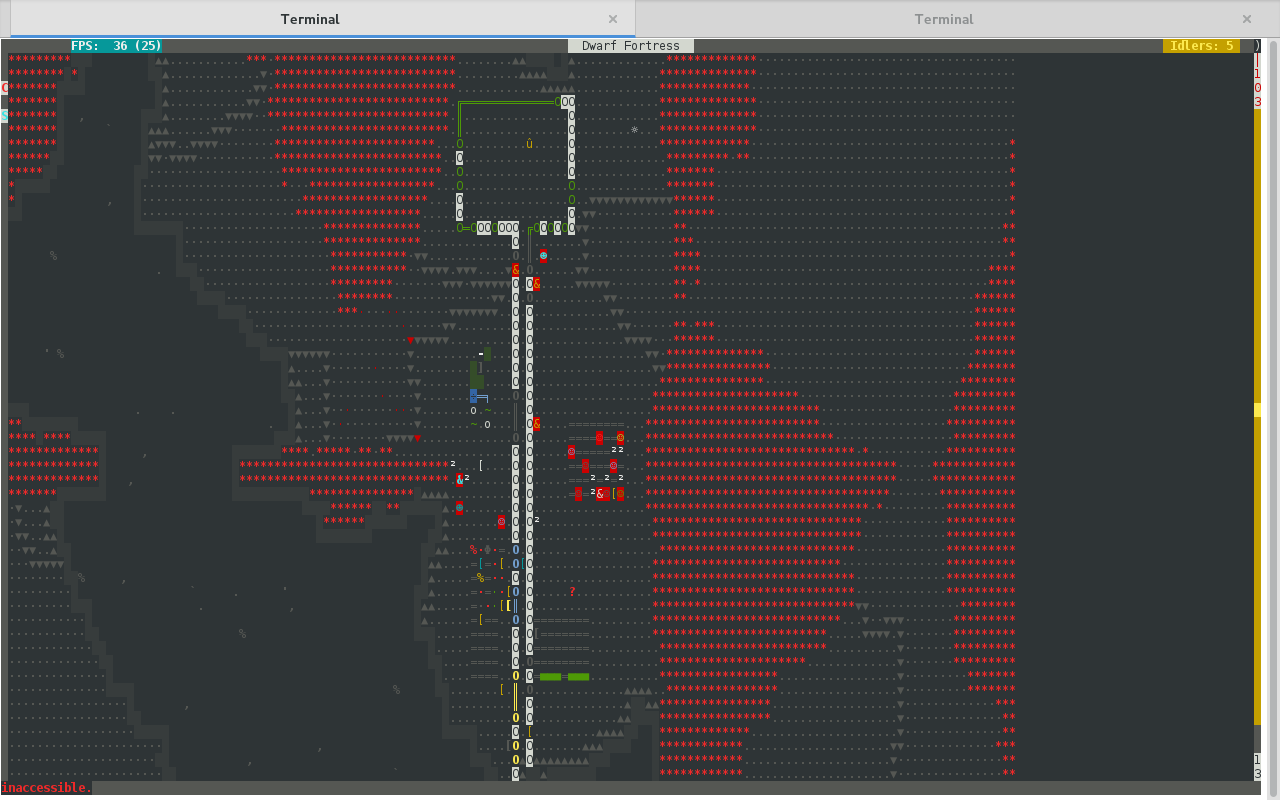Click the left green bridge segment
Screen dimensions: 1280x800
point(551,677)
